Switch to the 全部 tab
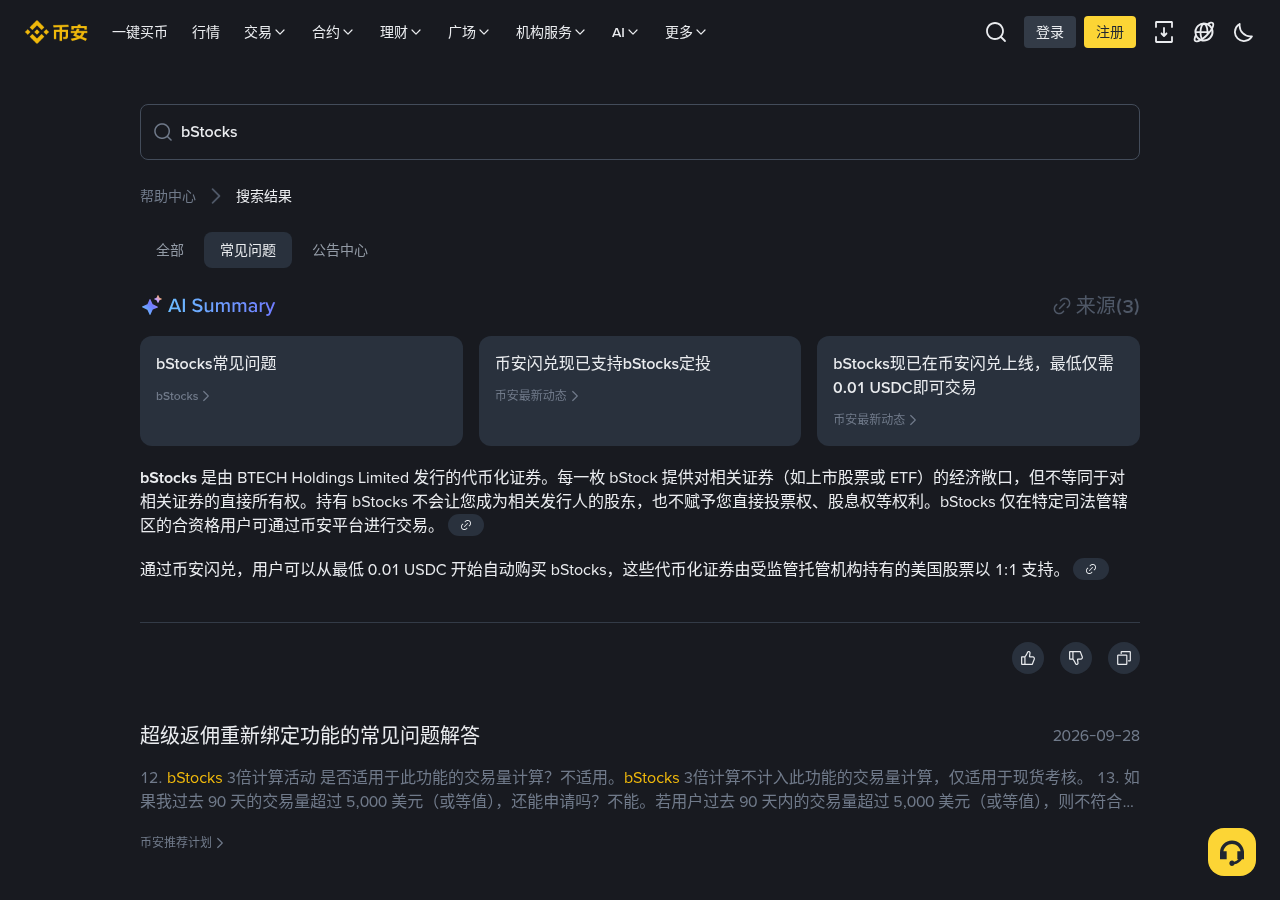The image size is (1280, 900). pos(170,250)
